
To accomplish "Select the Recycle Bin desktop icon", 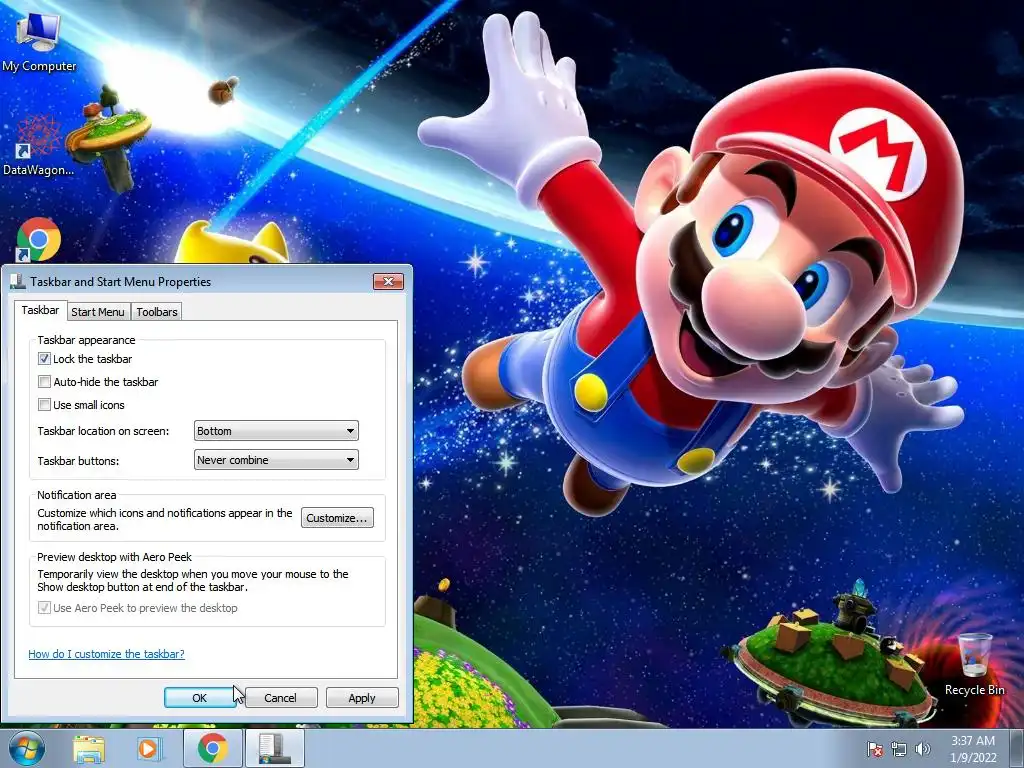I will (x=974, y=665).
